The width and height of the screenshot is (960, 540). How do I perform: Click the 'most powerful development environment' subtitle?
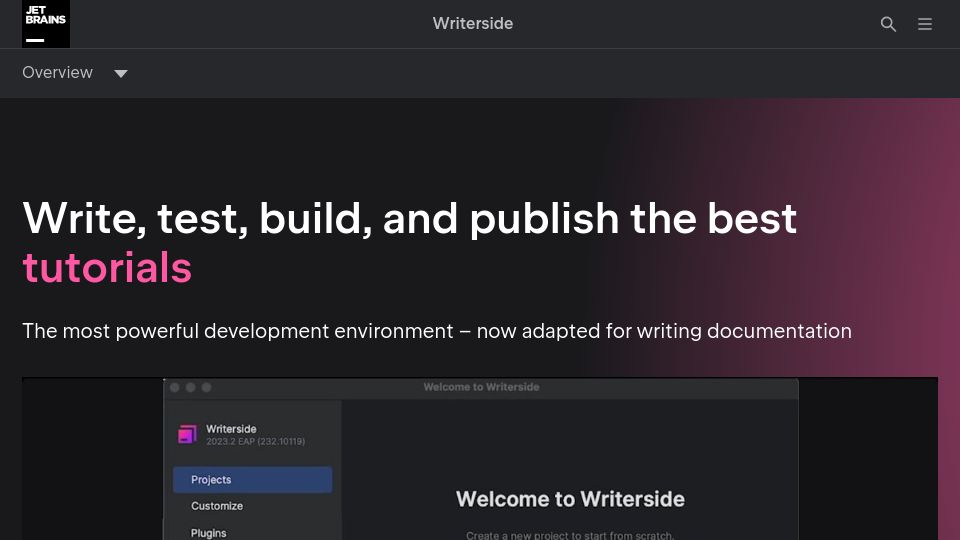(437, 331)
